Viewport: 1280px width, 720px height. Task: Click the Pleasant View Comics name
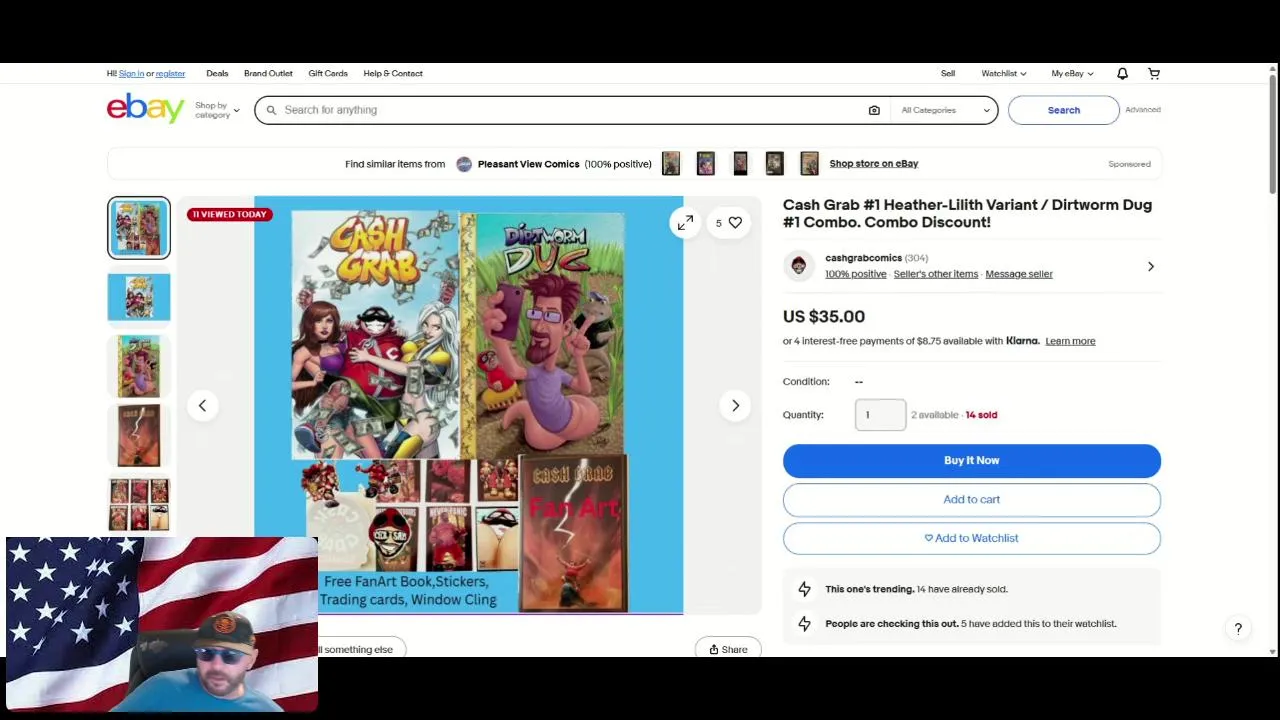pyautogui.click(x=529, y=164)
